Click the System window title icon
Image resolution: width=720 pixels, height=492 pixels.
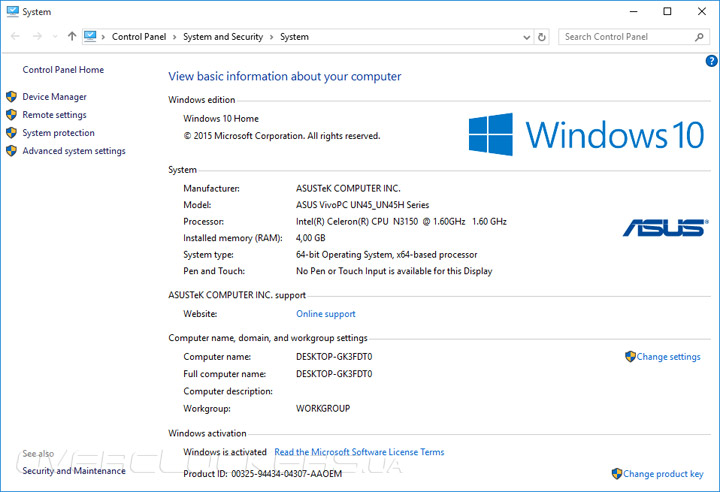[x=12, y=11]
